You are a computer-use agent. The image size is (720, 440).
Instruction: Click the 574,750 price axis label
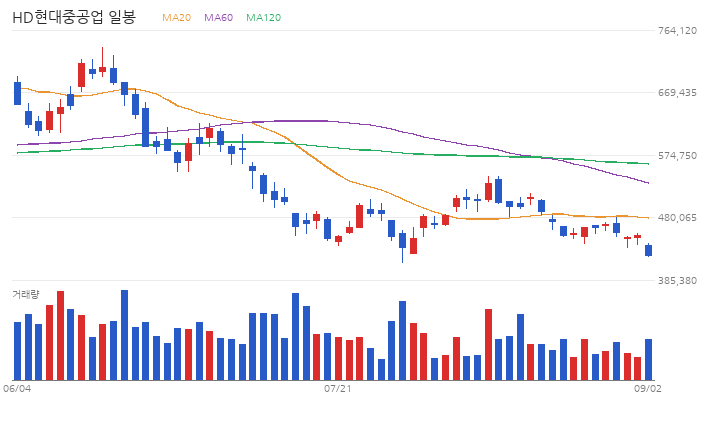point(677,156)
